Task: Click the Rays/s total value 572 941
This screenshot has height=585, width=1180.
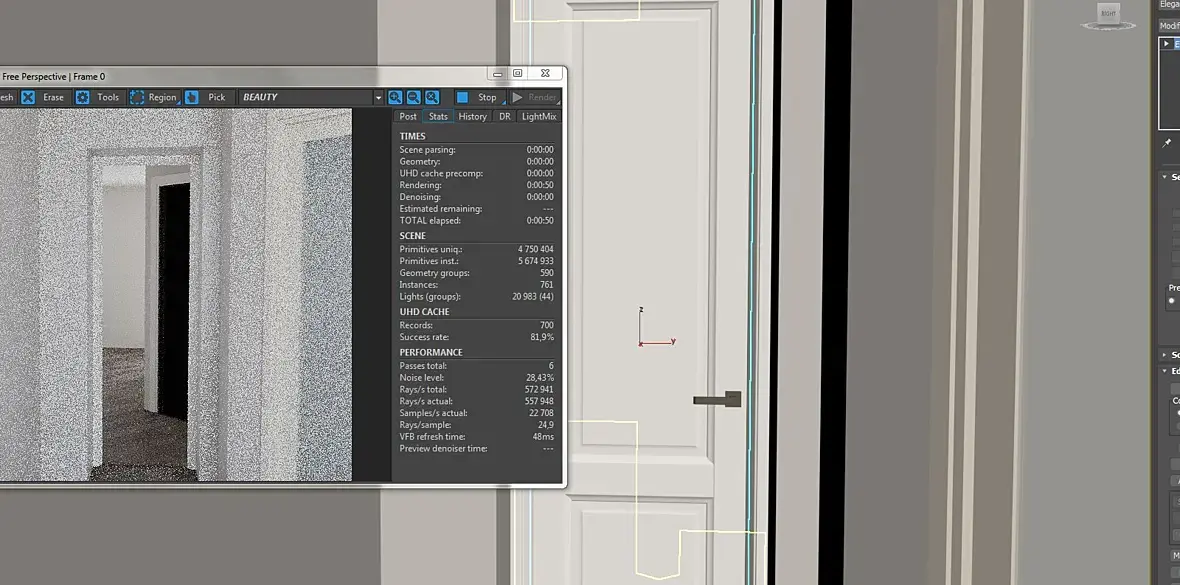Action: click(539, 389)
